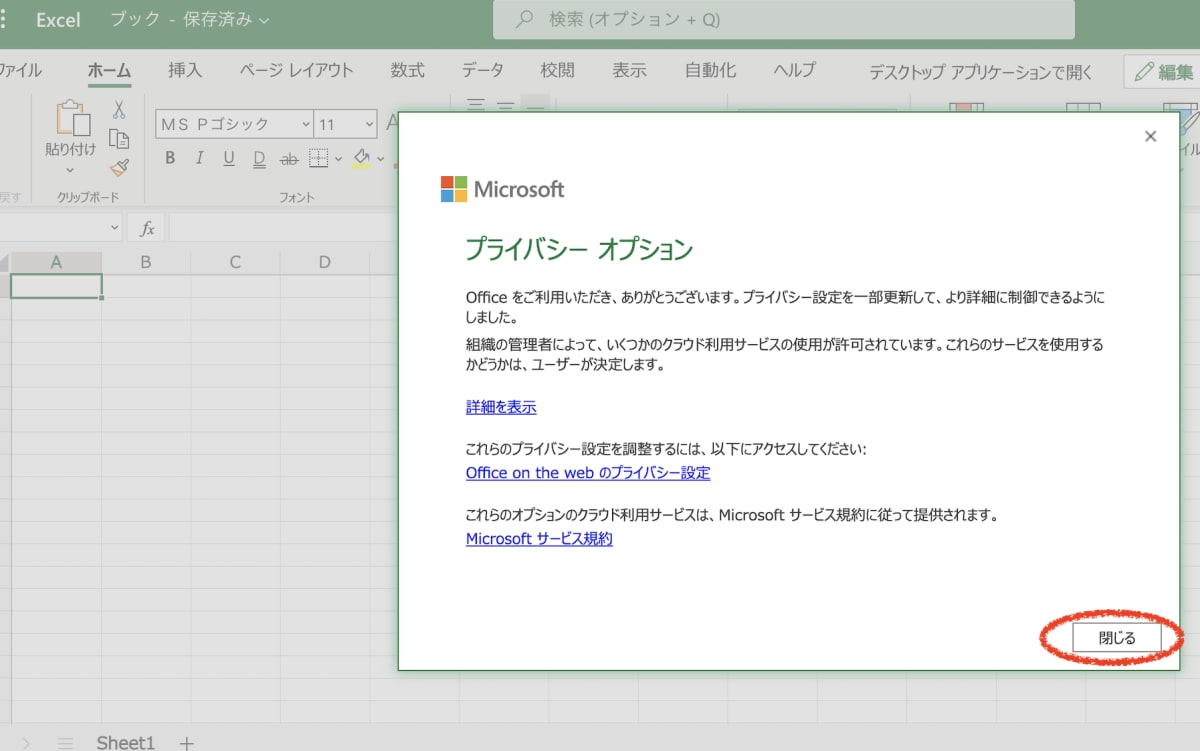Open the paste options arrow under 貼り付け
This screenshot has width=1200, height=751.
[71, 170]
